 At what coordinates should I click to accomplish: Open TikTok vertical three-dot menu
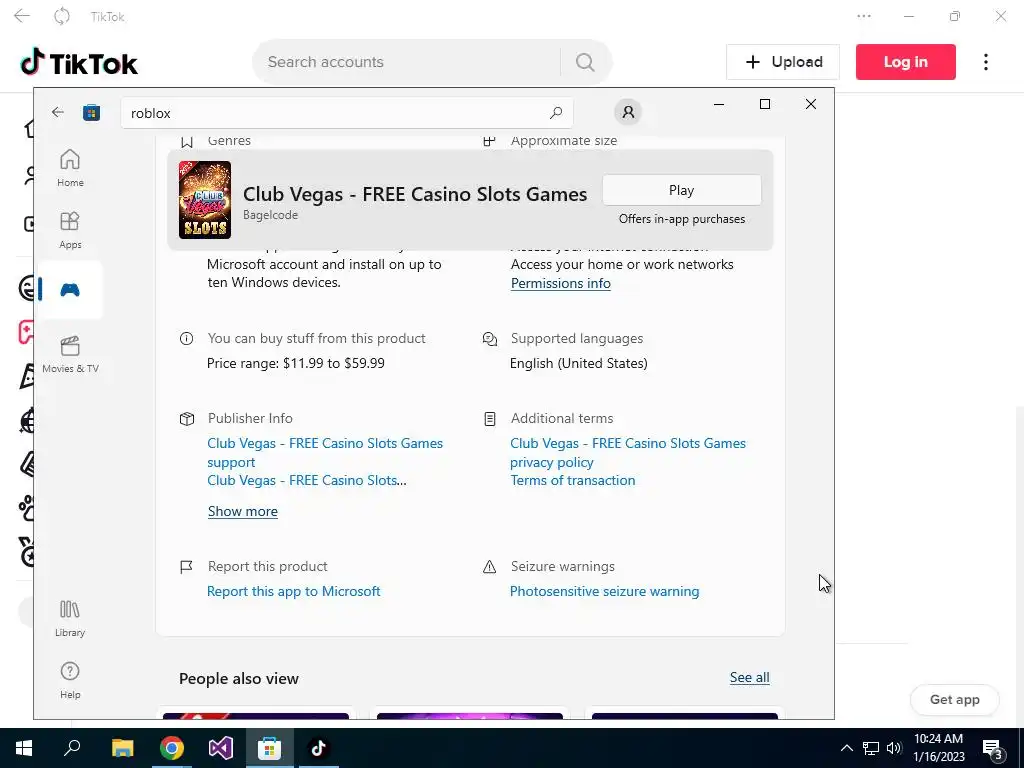coord(986,62)
